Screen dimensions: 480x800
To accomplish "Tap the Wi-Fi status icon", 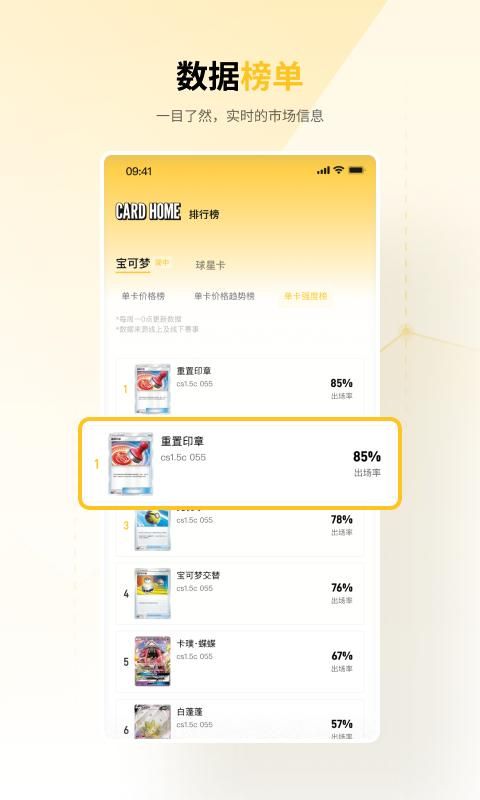I will pos(339,170).
